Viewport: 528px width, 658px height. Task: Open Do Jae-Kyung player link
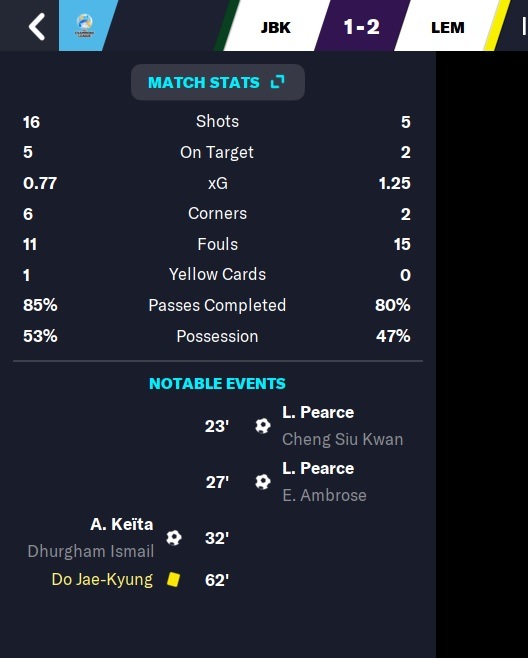tap(102, 580)
